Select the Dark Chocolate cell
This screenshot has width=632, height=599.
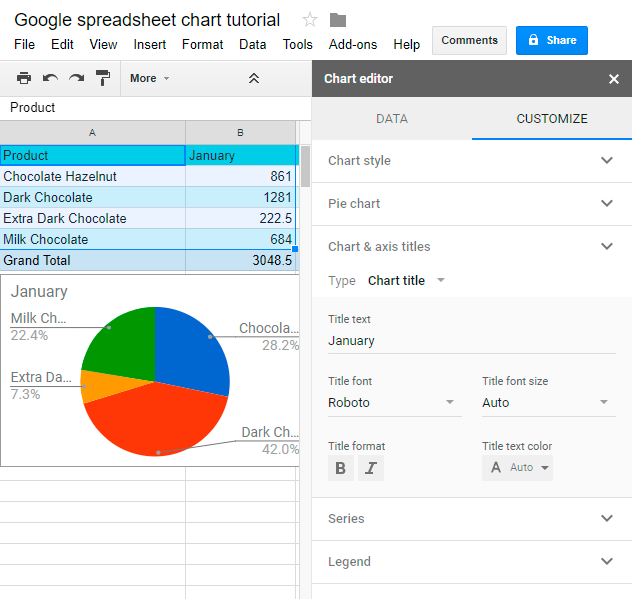pyautogui.click(x=92, y=198)
